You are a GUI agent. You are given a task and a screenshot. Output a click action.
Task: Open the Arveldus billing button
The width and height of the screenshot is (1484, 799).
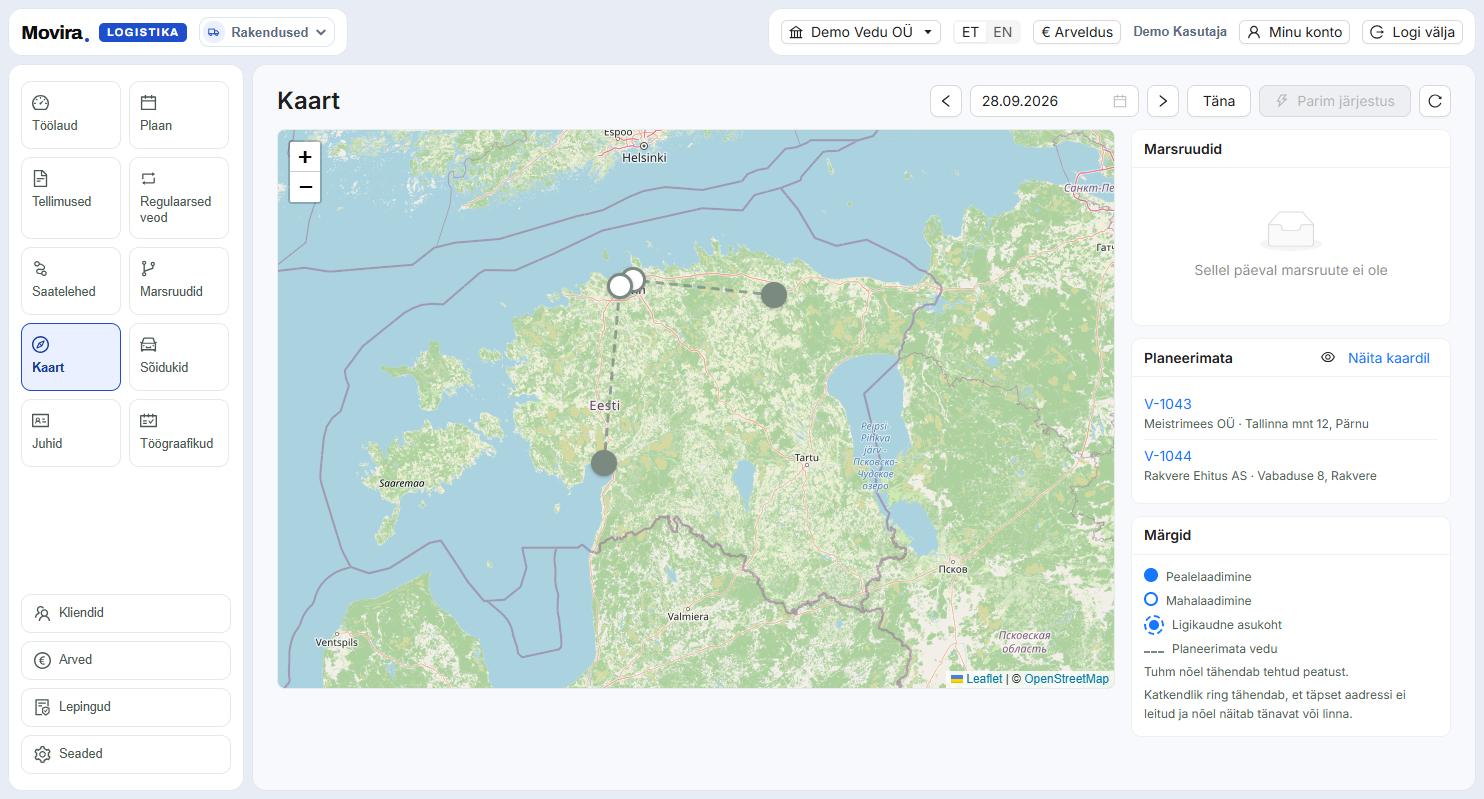(1077, 32)
